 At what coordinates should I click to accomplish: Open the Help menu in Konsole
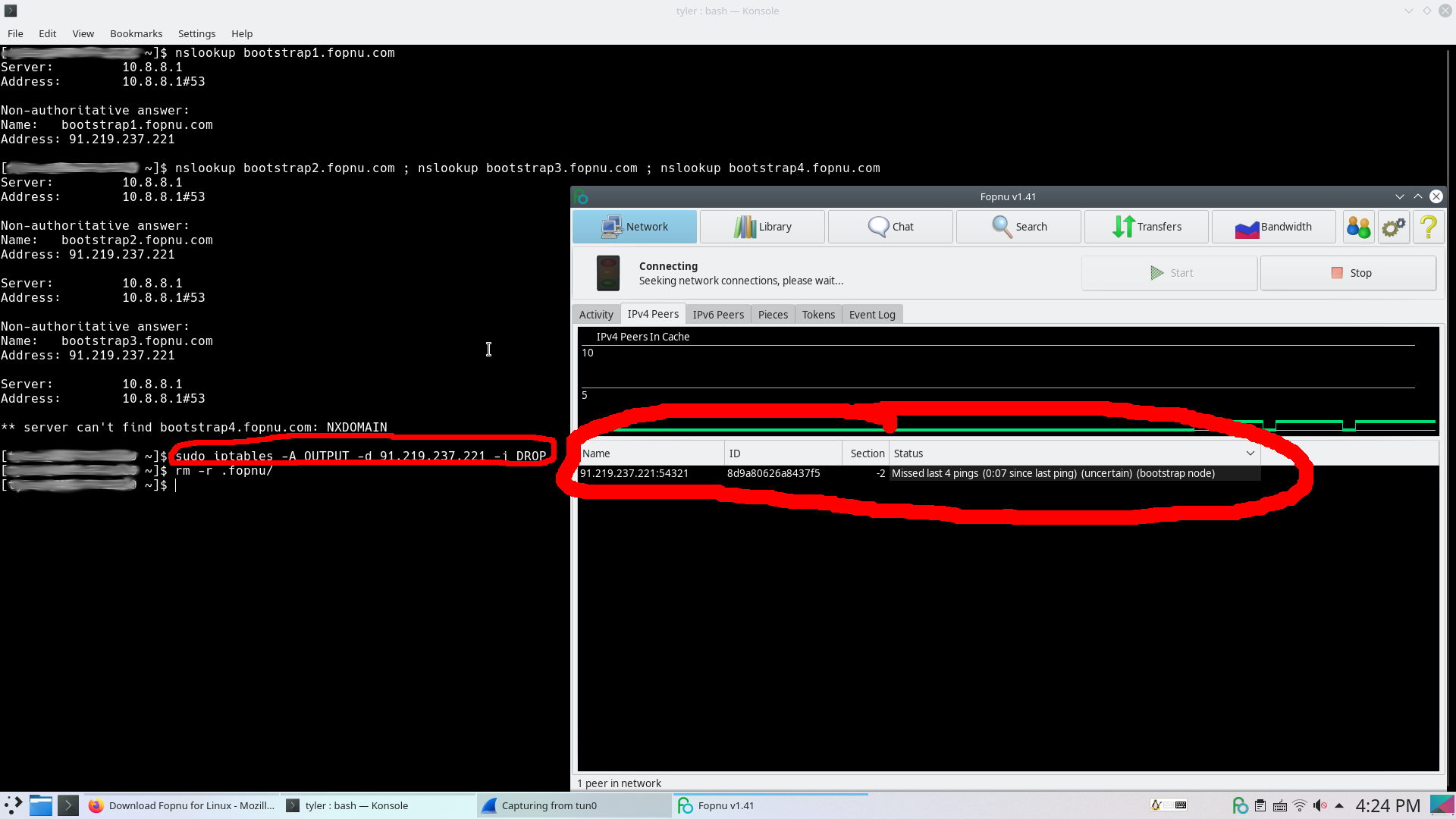tap(242, 33)
